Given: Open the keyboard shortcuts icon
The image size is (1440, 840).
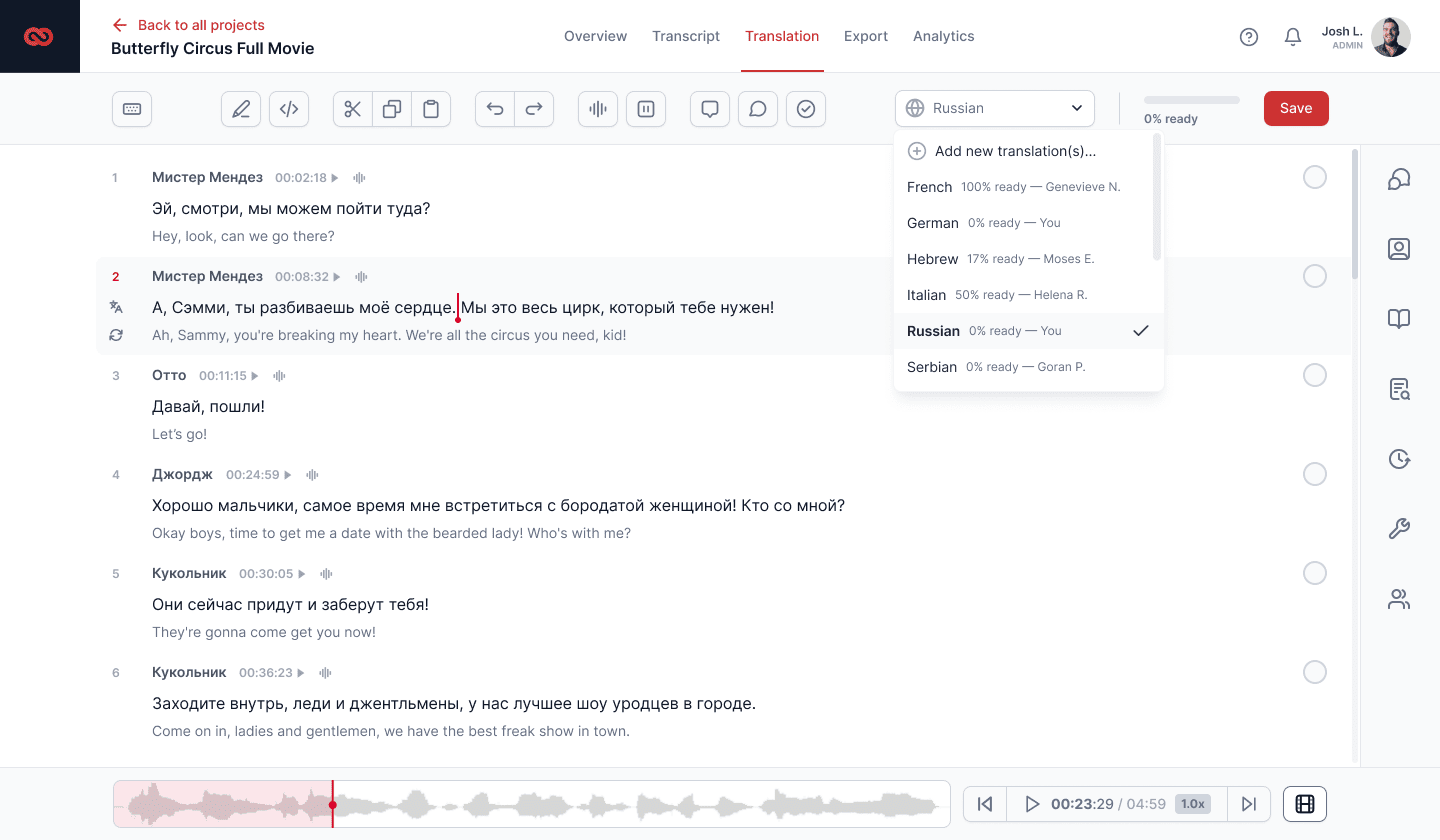Looking at the screenshot, I should 132,109.
